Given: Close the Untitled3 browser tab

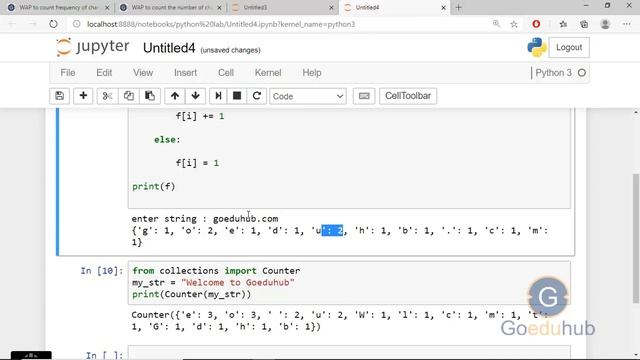Looking at the screenshot, I should coord(331,7).
